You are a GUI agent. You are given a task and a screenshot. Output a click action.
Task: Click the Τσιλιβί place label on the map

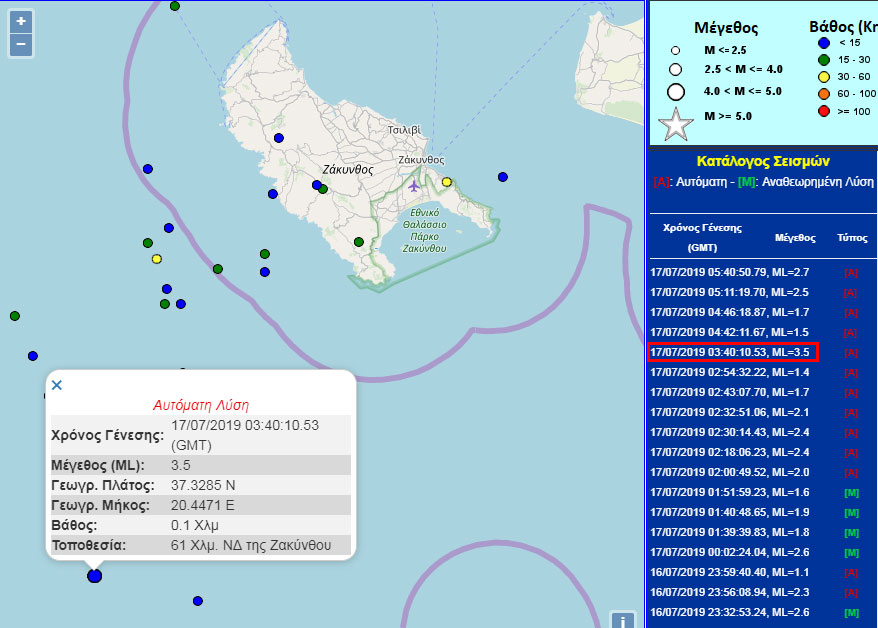[404, 130]
